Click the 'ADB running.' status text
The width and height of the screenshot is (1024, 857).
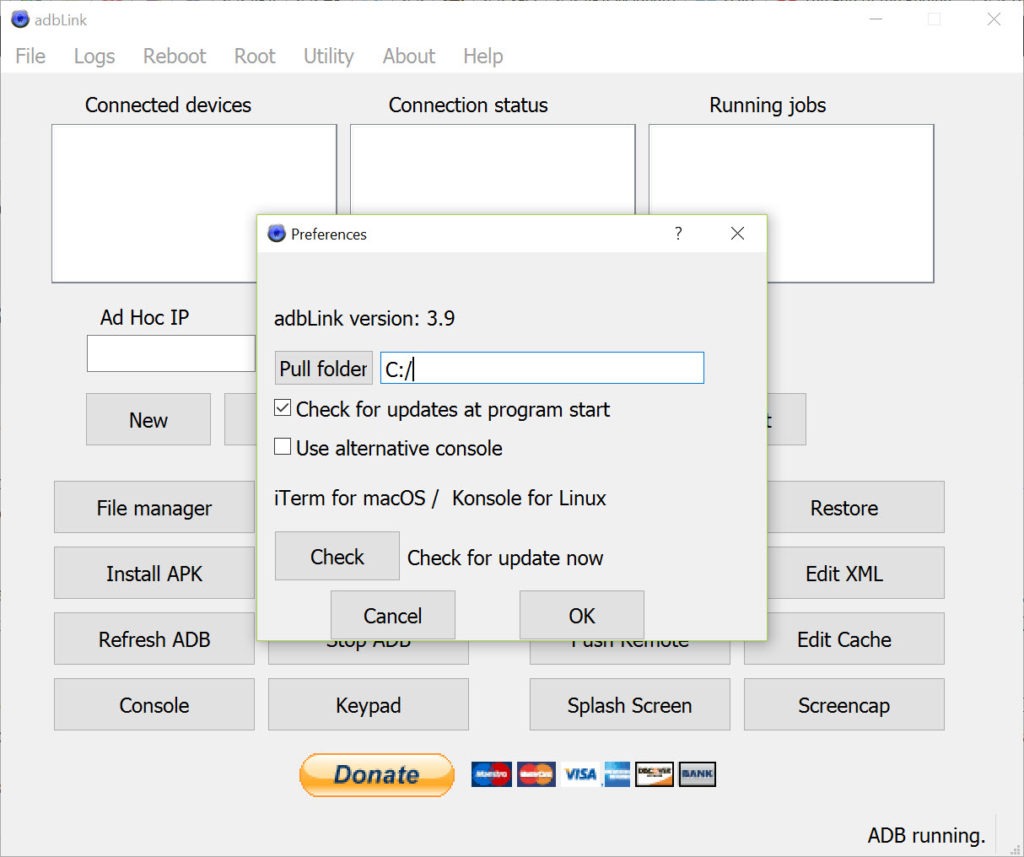926,835
